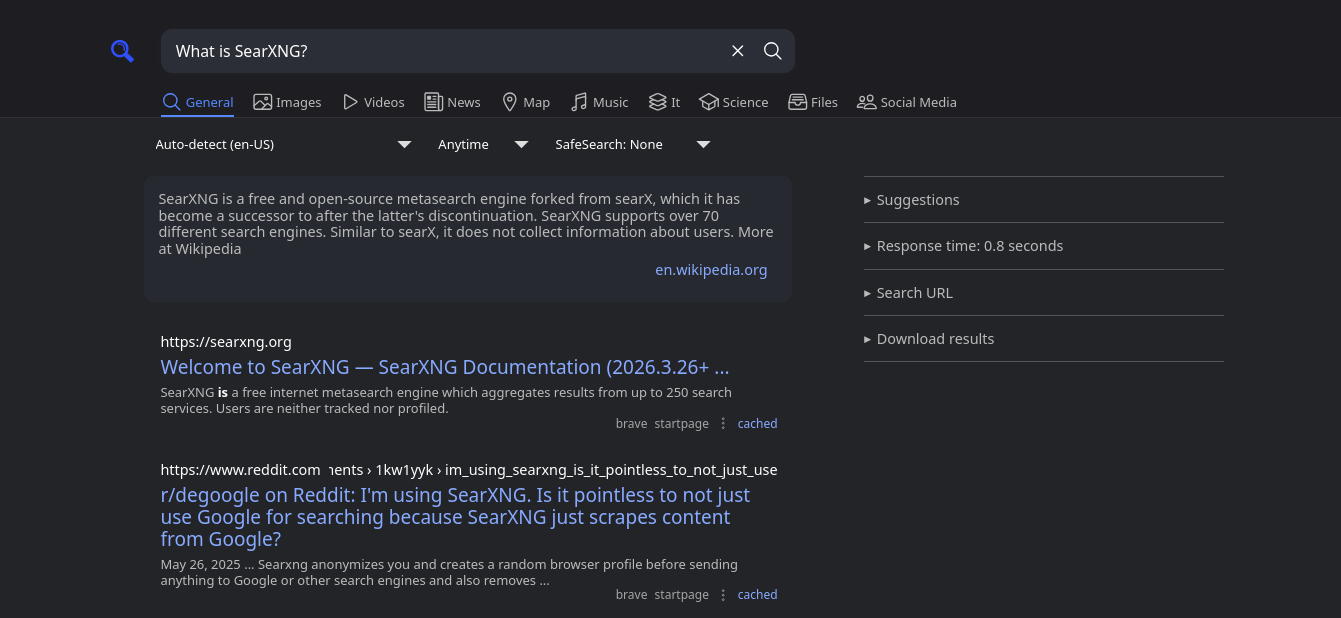The width and height of the screenshot is (1341, 618).
Task: Click the snippet starting 'May 26, 2025'
Action: (x=449, y=572)
